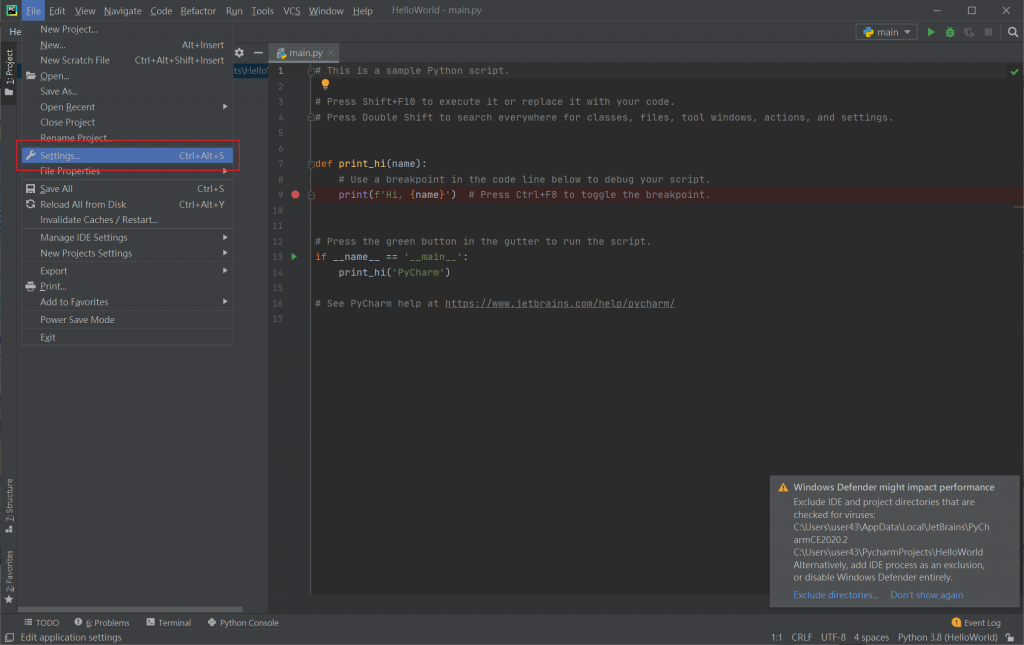Click the Windows Defender warning icon
This screenshot has width=1024, height=645.
(x=782, y=488)
